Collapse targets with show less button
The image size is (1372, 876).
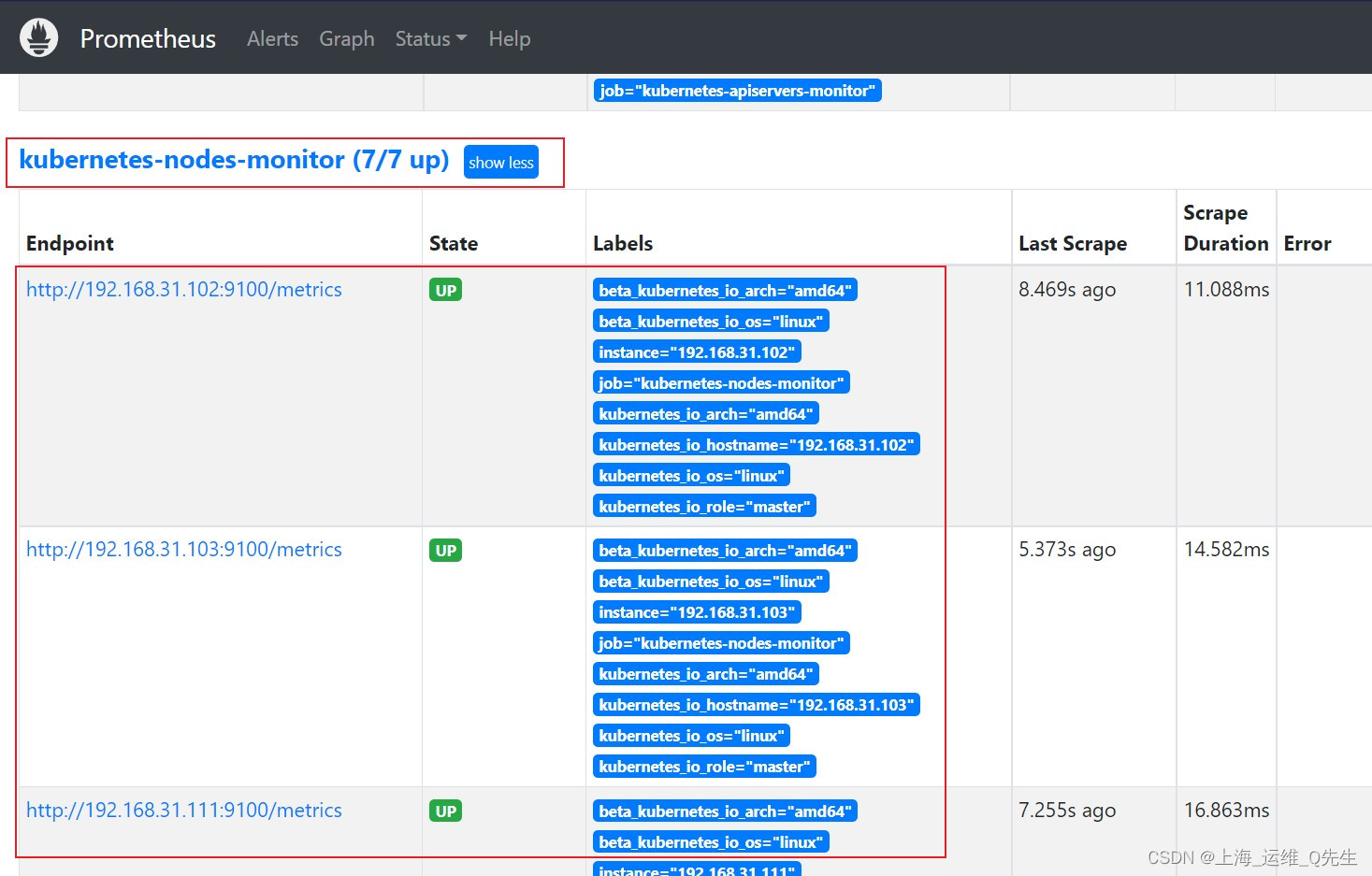(x=501, y=162)
